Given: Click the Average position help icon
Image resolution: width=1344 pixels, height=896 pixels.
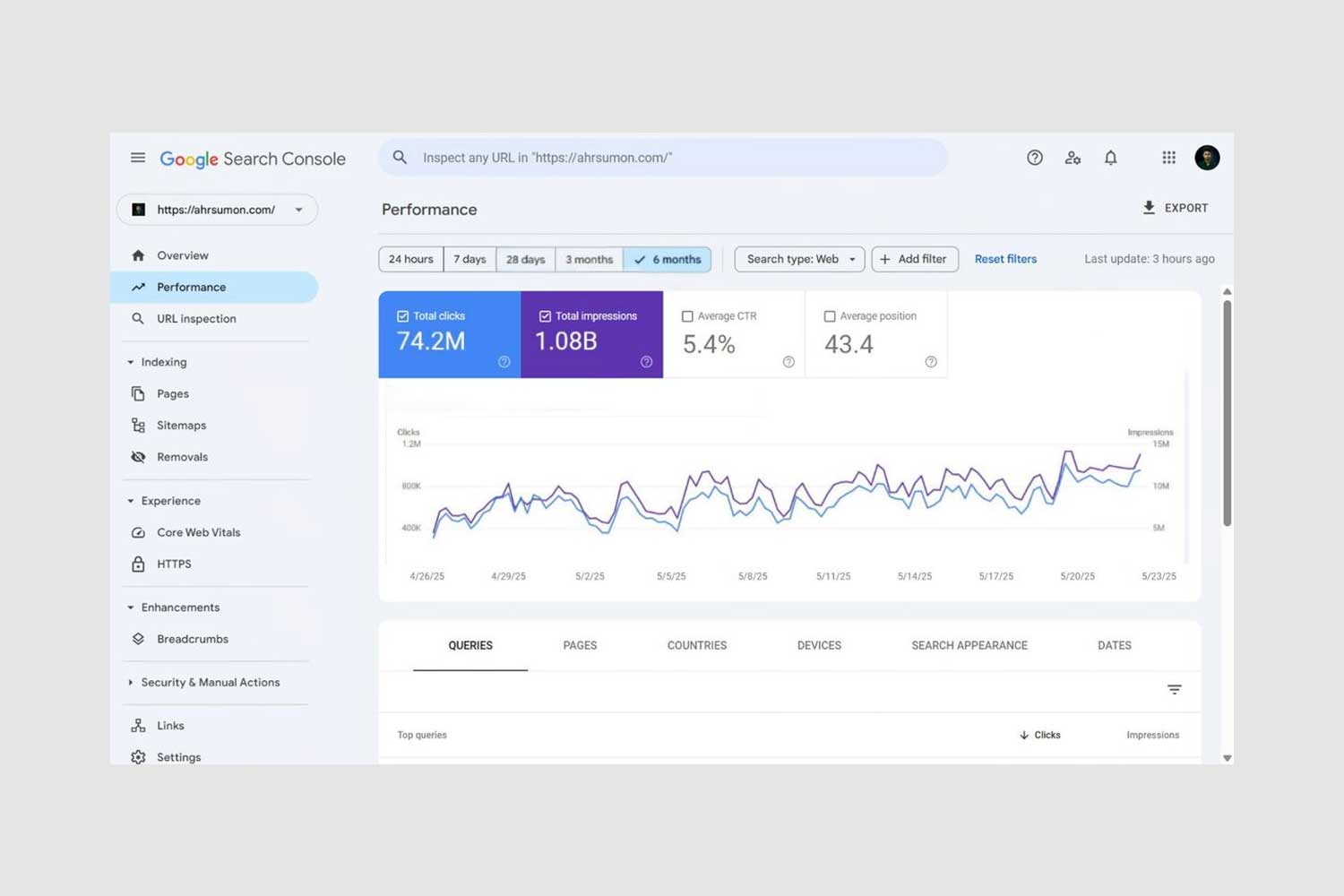Looking at the screenshot, I should (x=931, y=362).
